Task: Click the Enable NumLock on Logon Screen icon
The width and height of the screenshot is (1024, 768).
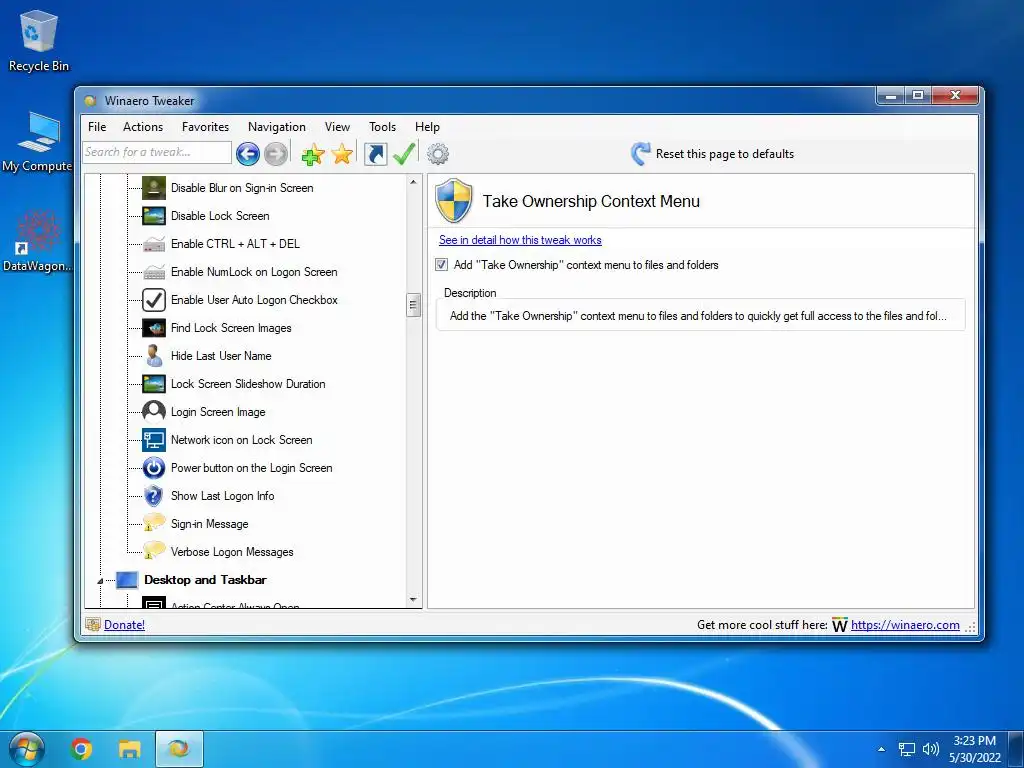Action: [154, 272]
